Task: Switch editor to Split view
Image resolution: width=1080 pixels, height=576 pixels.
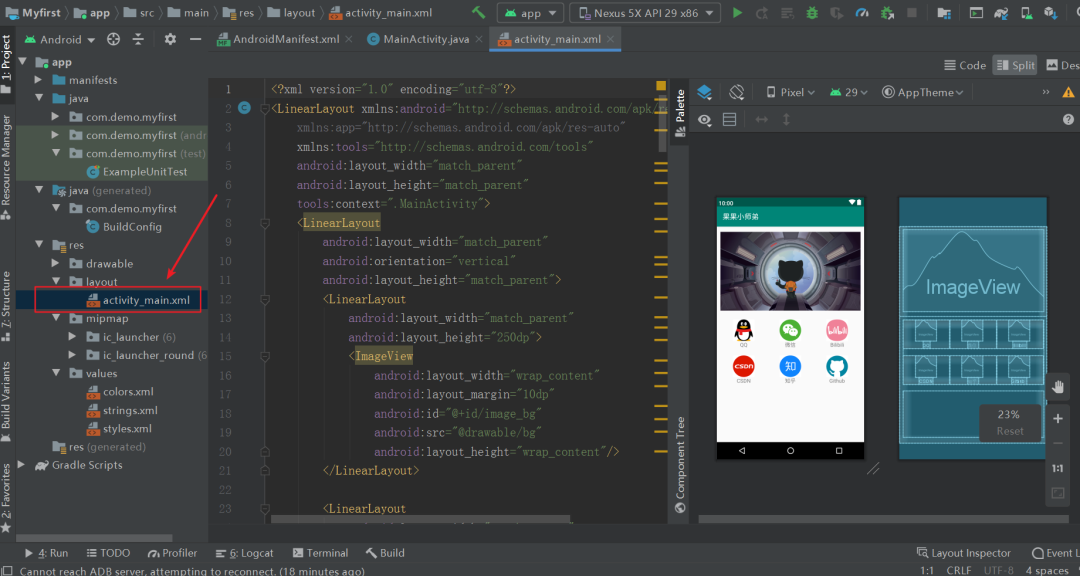Action: tap(1015, 65)
